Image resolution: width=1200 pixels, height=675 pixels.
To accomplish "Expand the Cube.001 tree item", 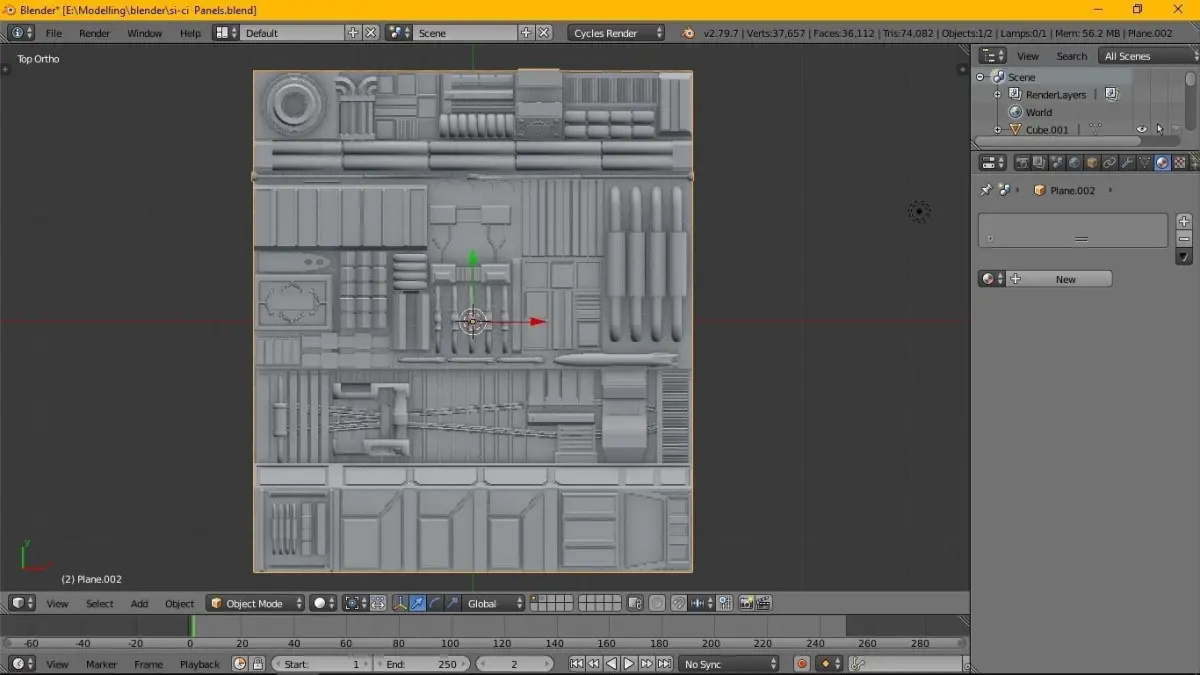I will point(997,129).
